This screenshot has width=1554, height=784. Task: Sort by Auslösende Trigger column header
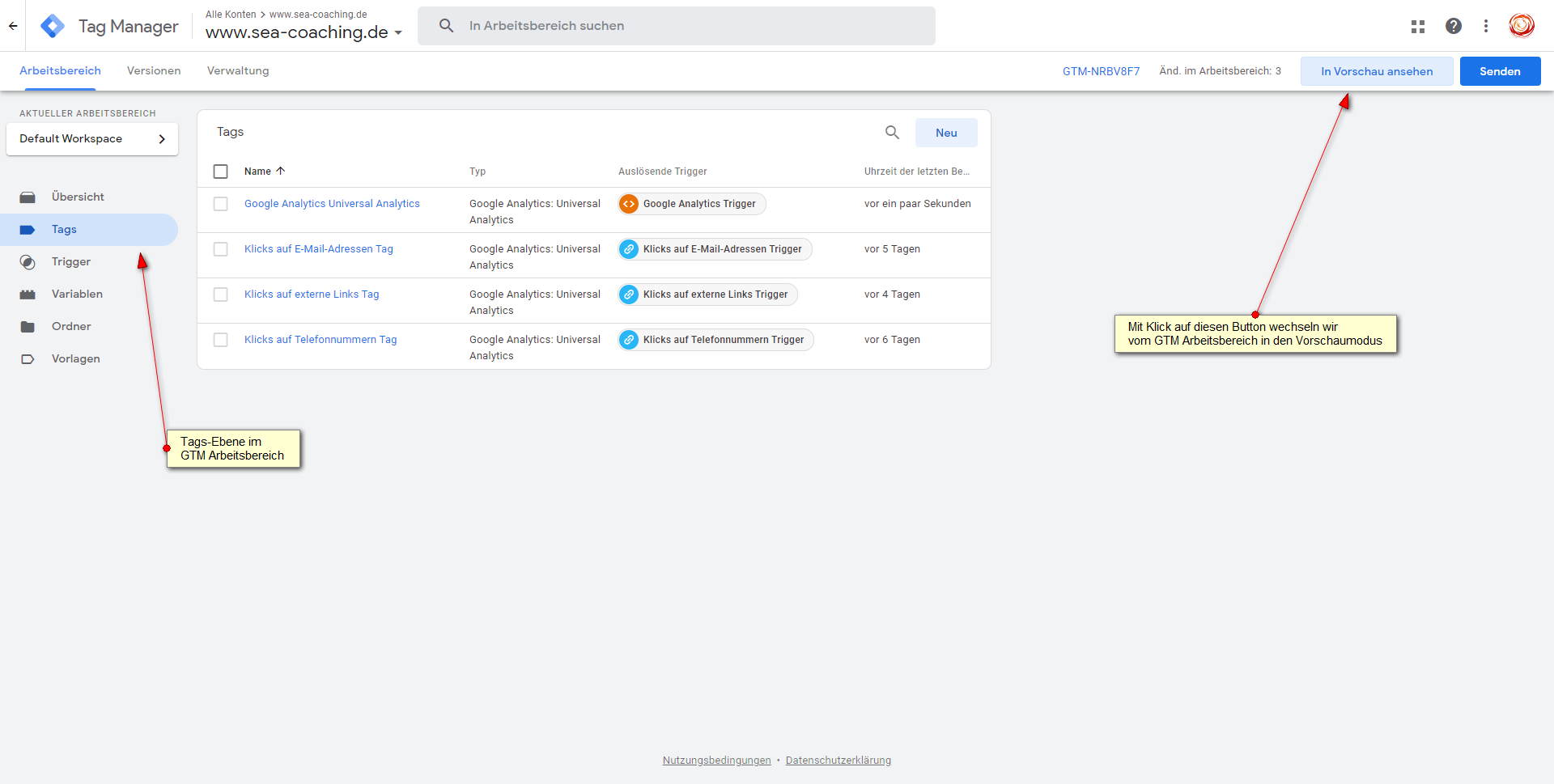663,172
